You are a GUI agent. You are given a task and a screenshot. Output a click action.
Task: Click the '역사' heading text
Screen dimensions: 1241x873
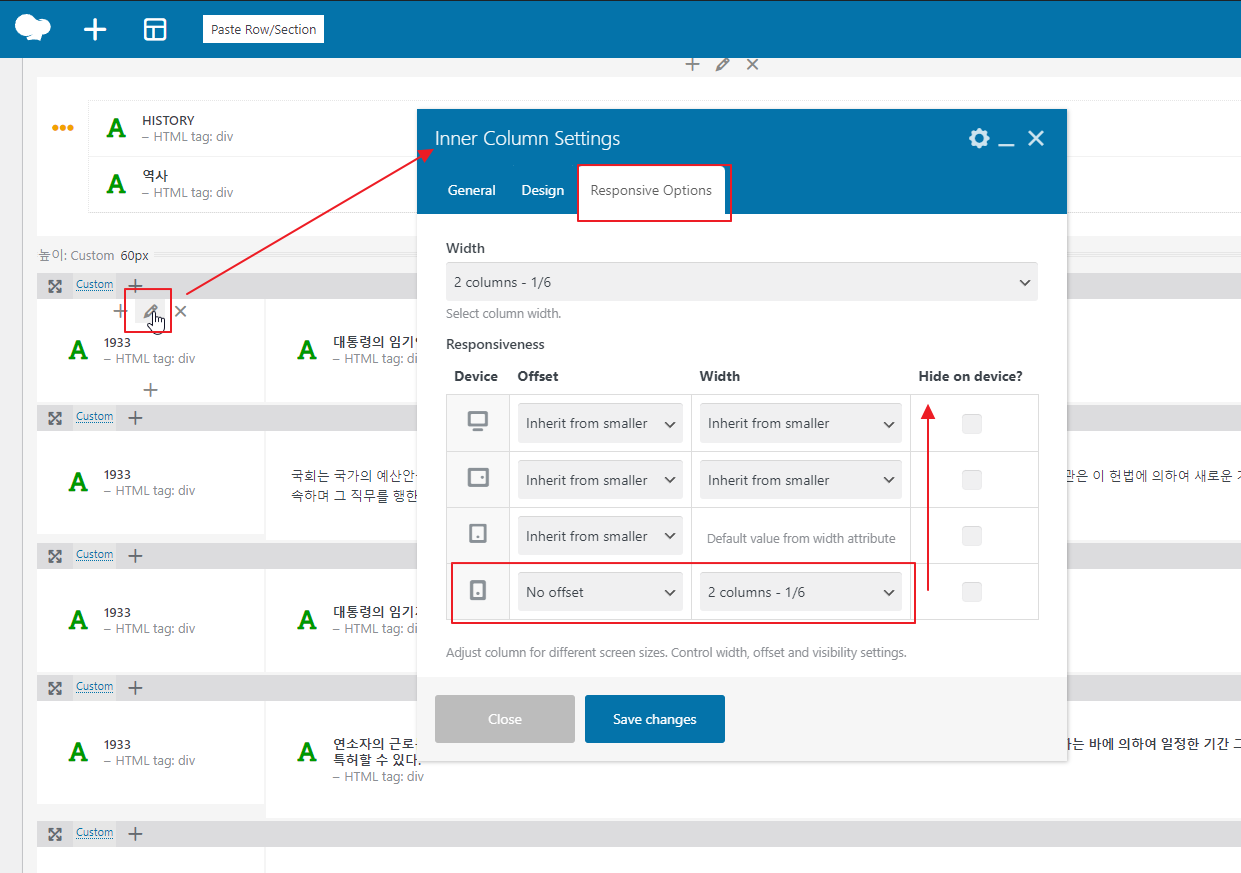point(155,175)
